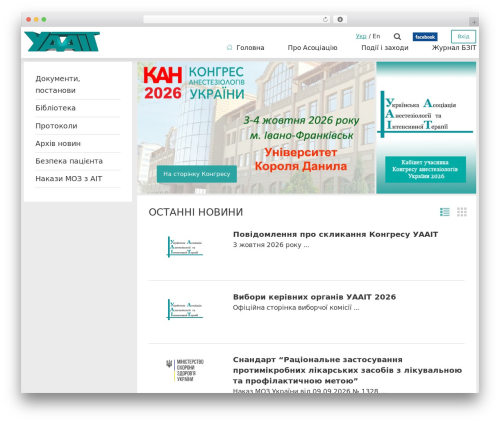Open the Раціональне застосування протимікробних standard article
This screenshot has height=423, width=500.
tap(347, 370)
